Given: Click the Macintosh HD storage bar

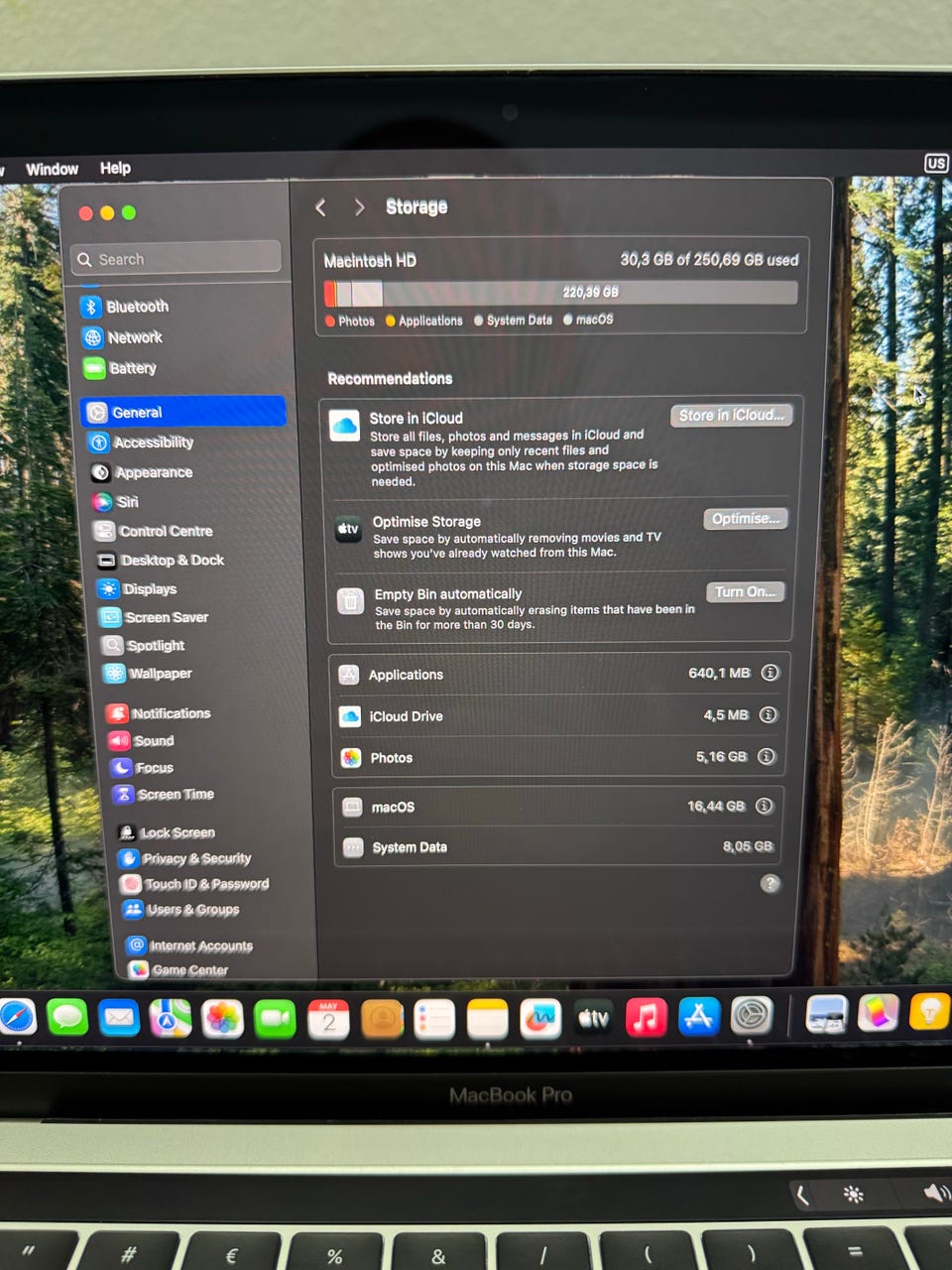Looking at the screenshot, I should (x=561, y=293).
